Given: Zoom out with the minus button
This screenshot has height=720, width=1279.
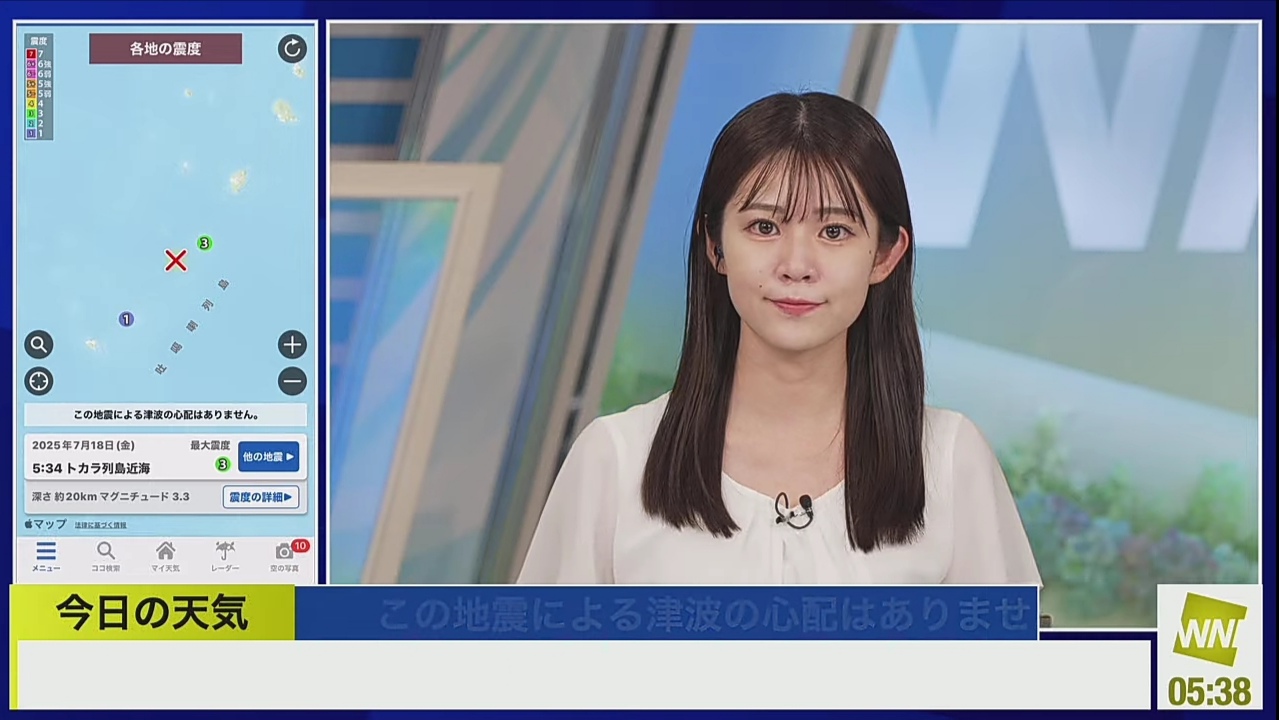Looking at the screenshot, I should [x=292, y=381].
